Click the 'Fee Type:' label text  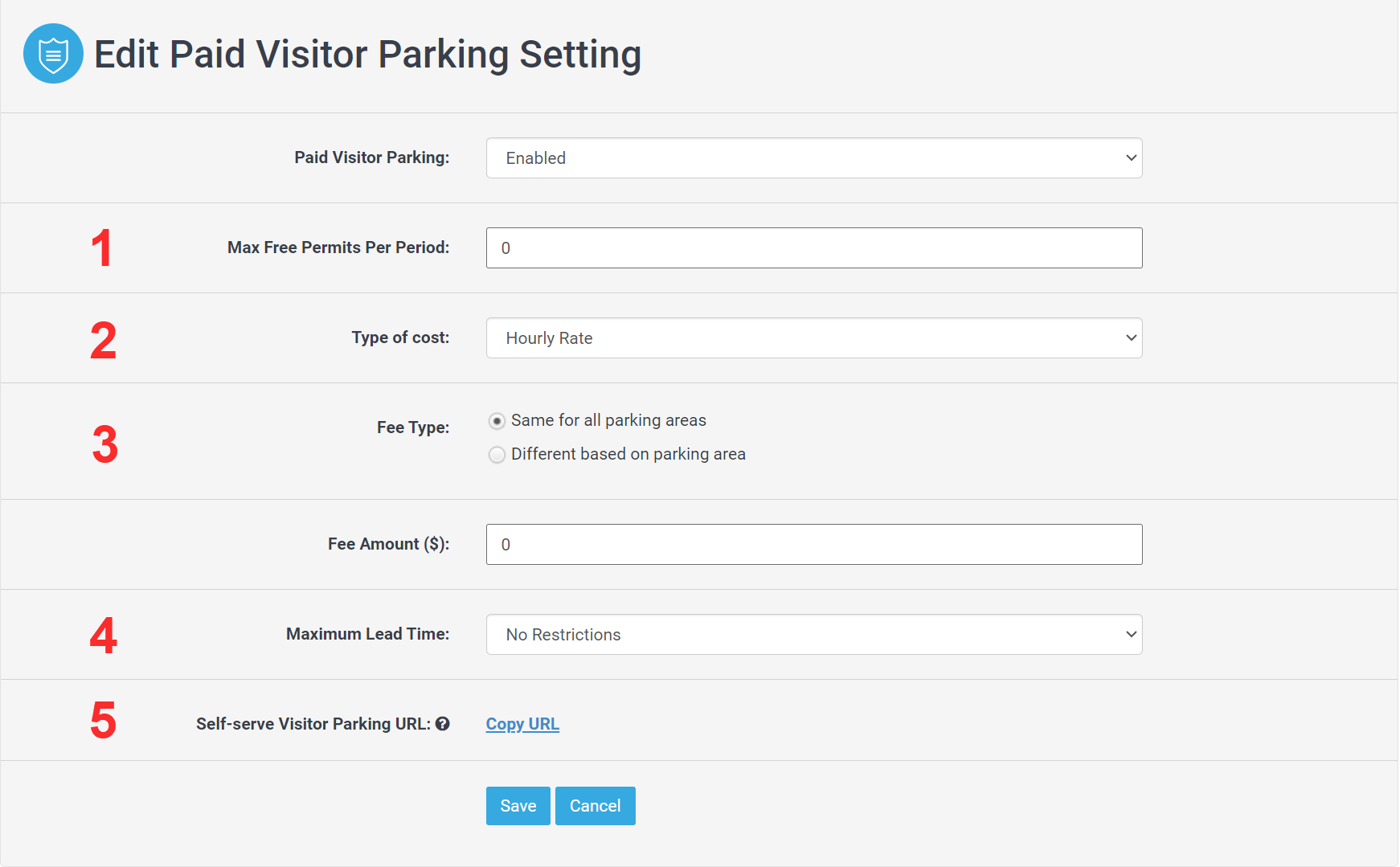tap(412, 427)
